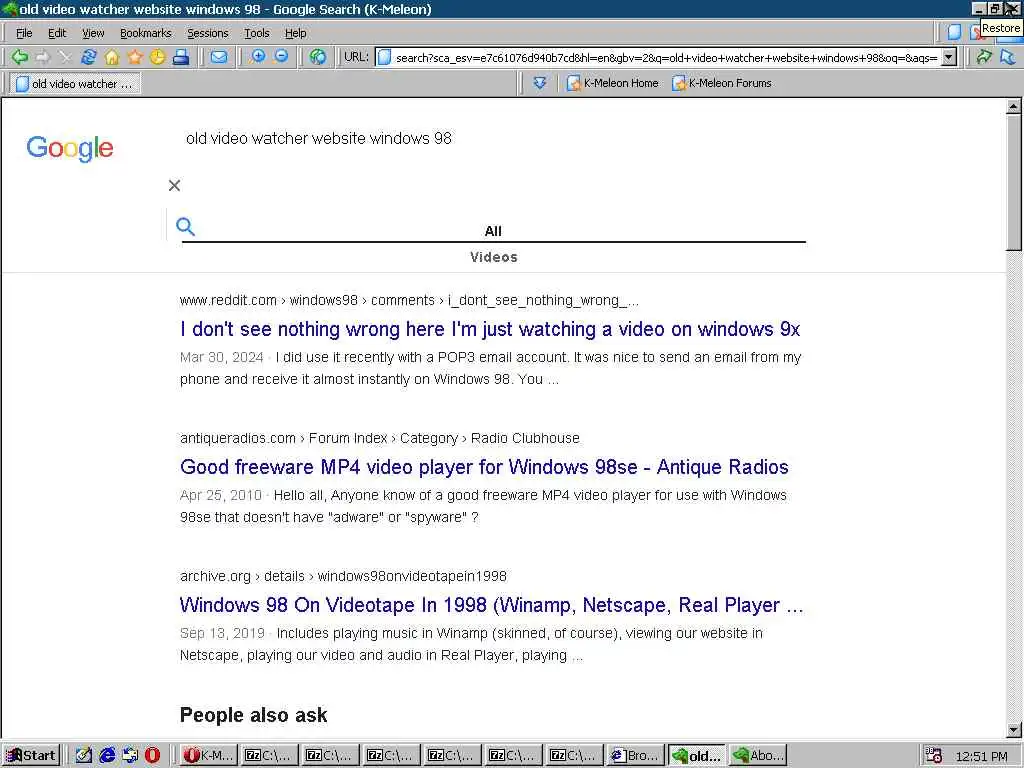Print the page with the printer icon
Viewport: 1024px width, 768px height.
[x=181, y=57]
